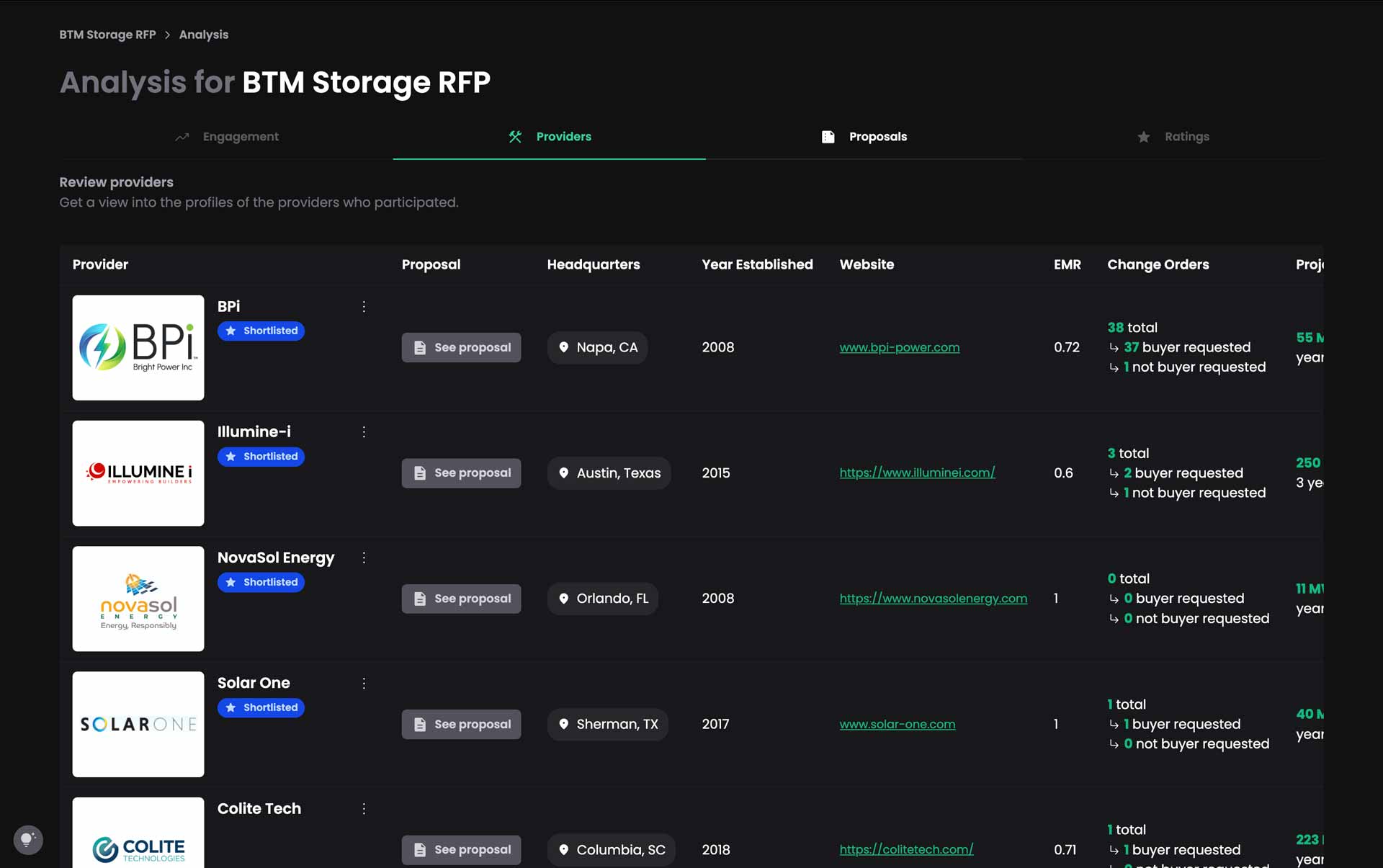Click the location pin in Columbia, SC
Image resolution: width=1383 pixels, height=868 pixels.
pyautogui.click(x=564, y=850)
